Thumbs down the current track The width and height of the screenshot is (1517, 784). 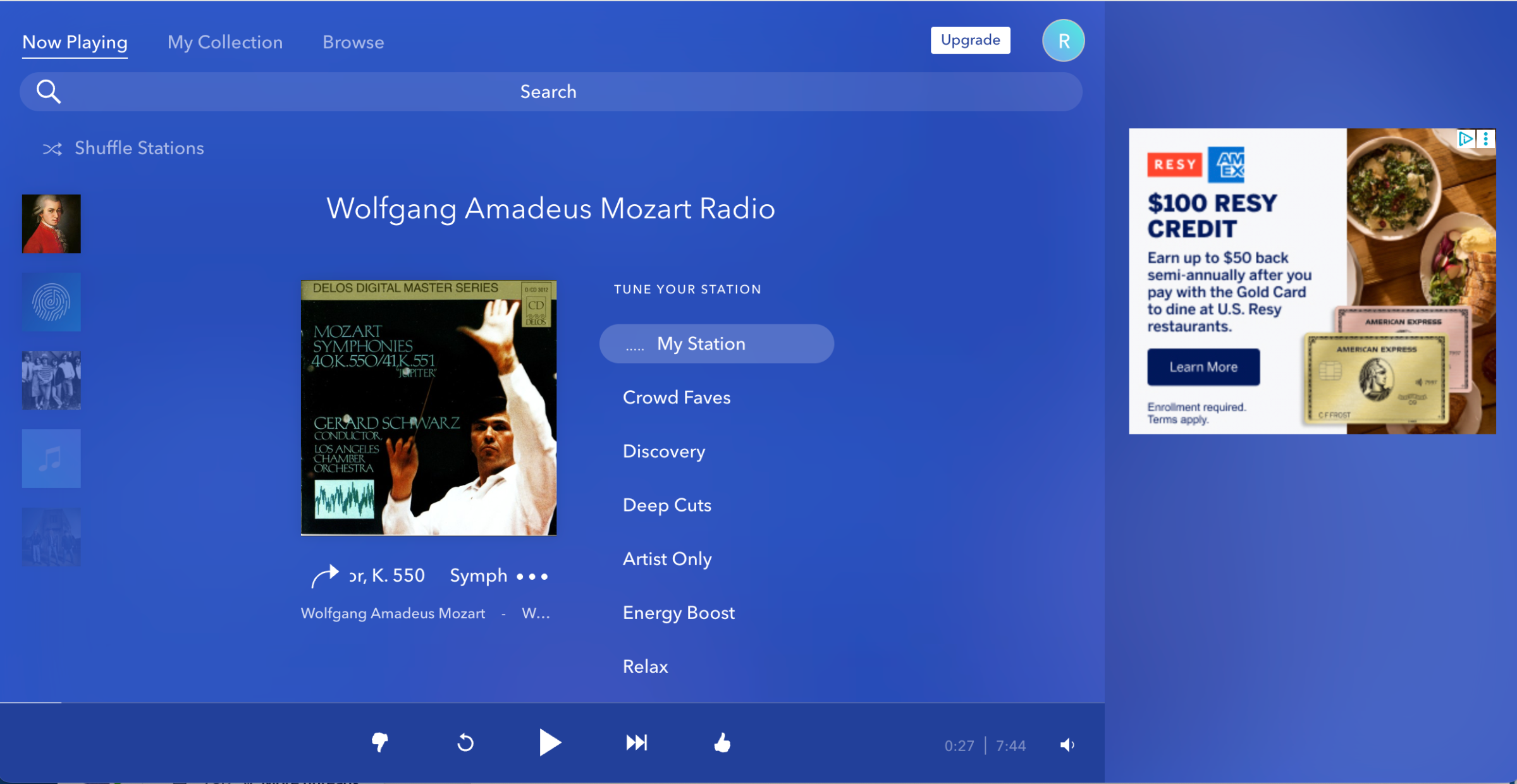(379, 744)
